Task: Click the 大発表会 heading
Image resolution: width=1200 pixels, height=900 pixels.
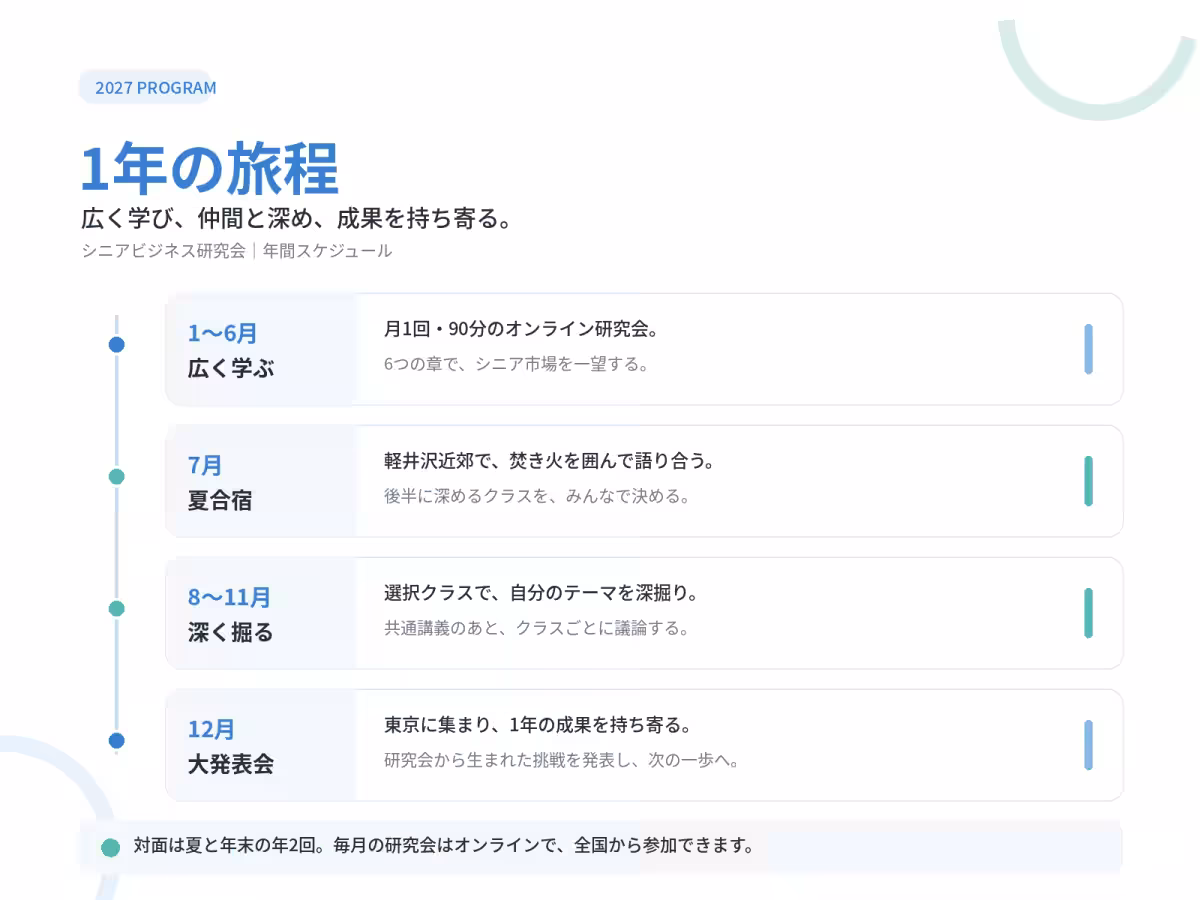Action: pos(231,764)
